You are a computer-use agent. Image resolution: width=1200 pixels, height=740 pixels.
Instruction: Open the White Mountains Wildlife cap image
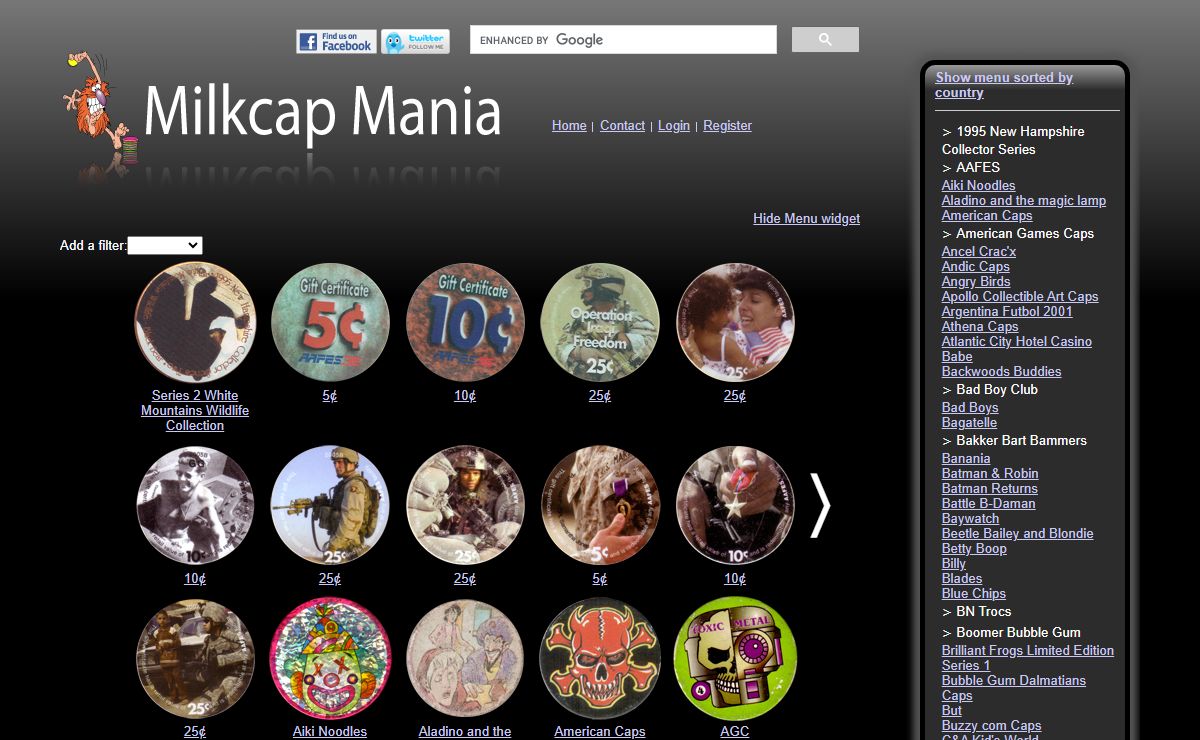[195, 323]
